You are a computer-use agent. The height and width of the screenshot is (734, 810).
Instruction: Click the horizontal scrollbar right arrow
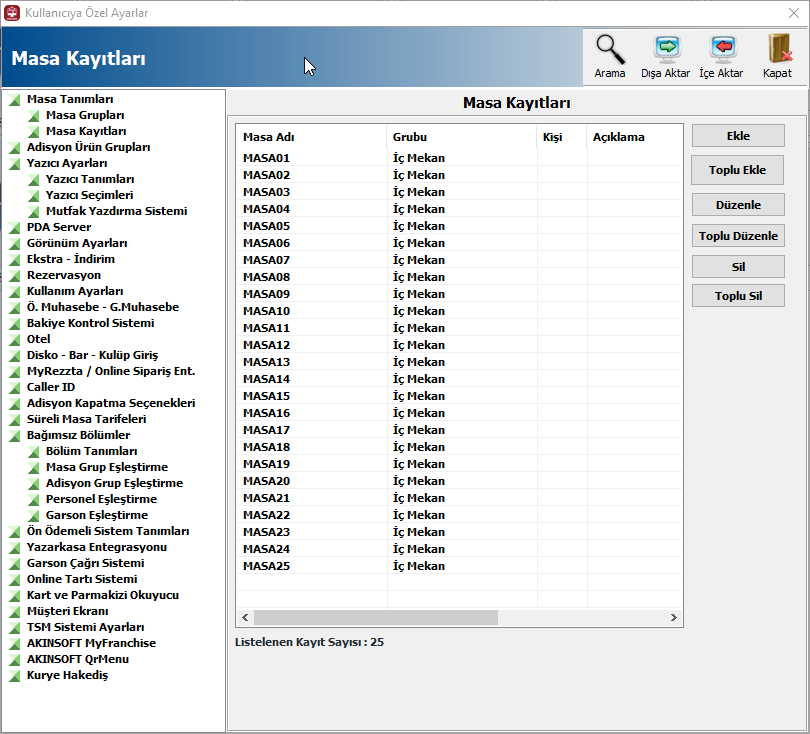[674, 617]
